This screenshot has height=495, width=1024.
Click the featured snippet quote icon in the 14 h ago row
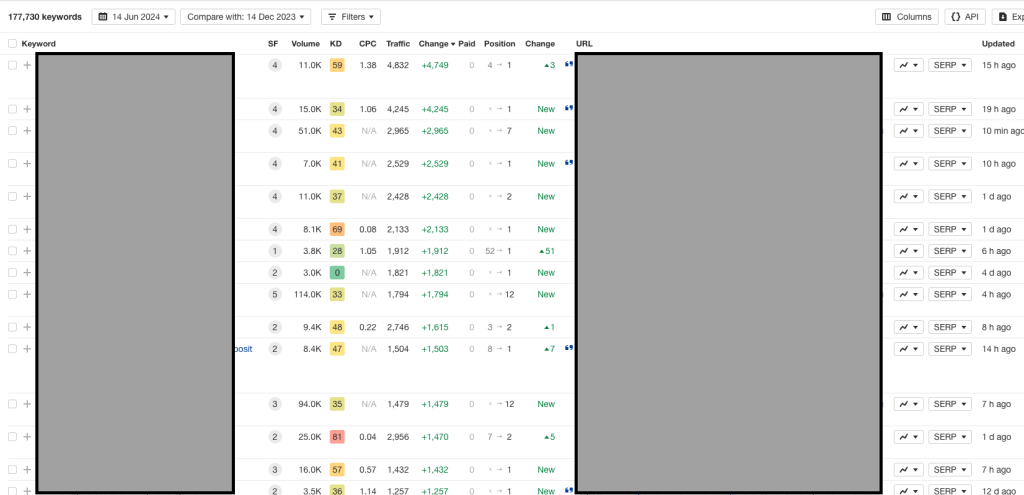click(x=568, y=348)
